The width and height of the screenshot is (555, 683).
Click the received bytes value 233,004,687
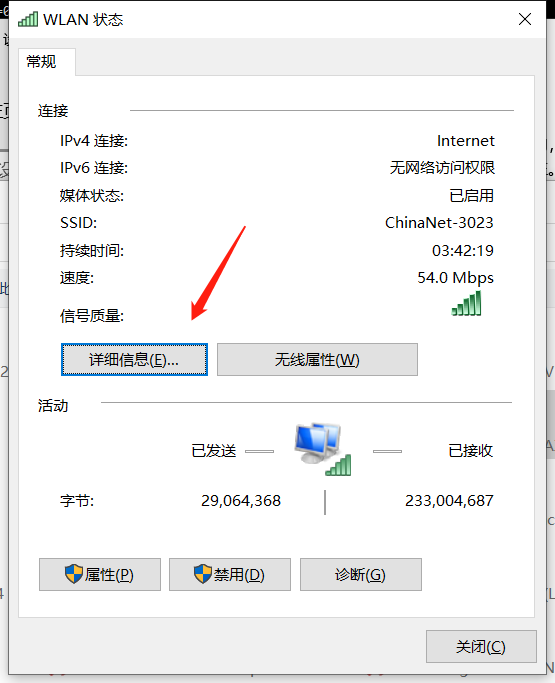[449, 501]
